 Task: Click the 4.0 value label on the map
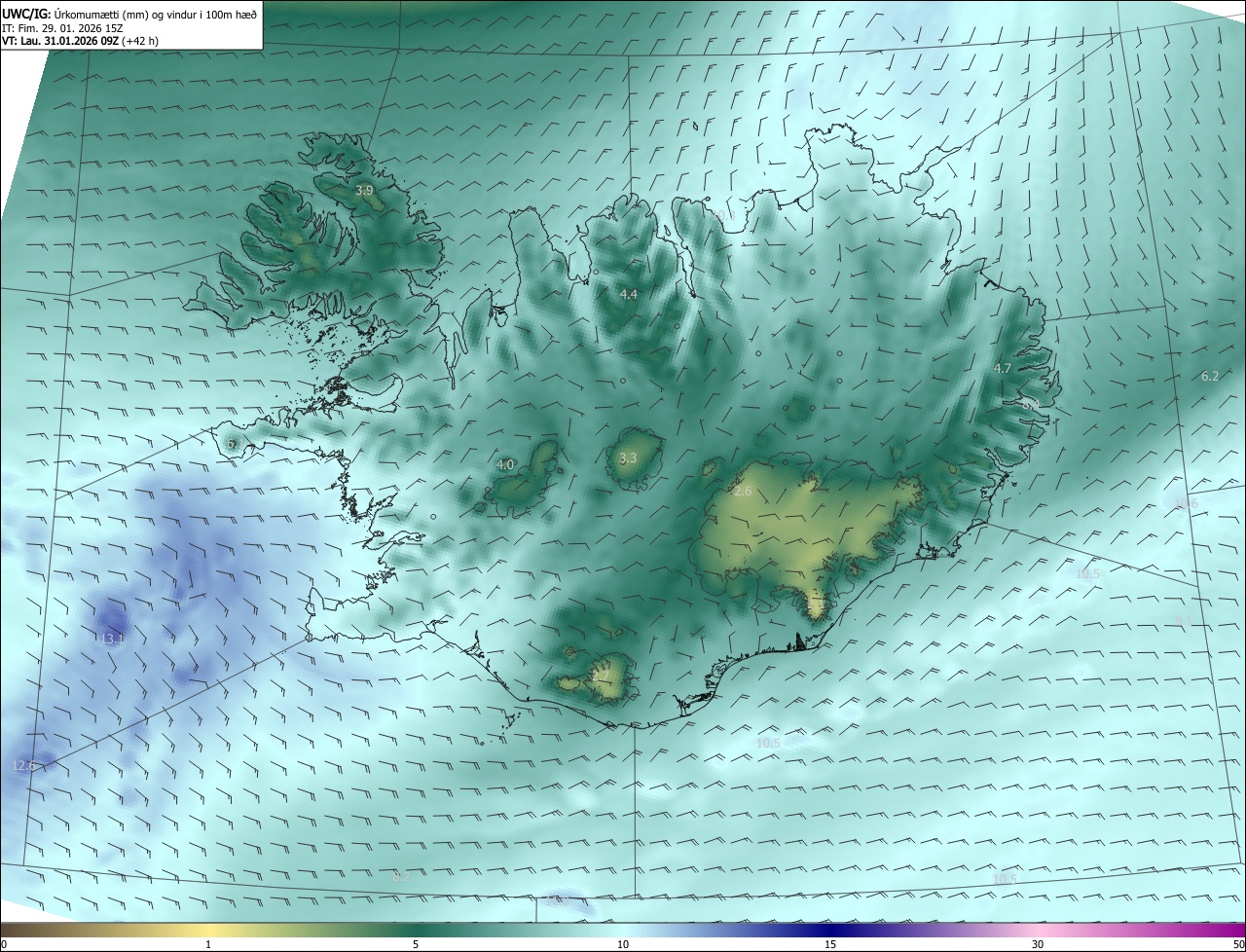point(505,465)
